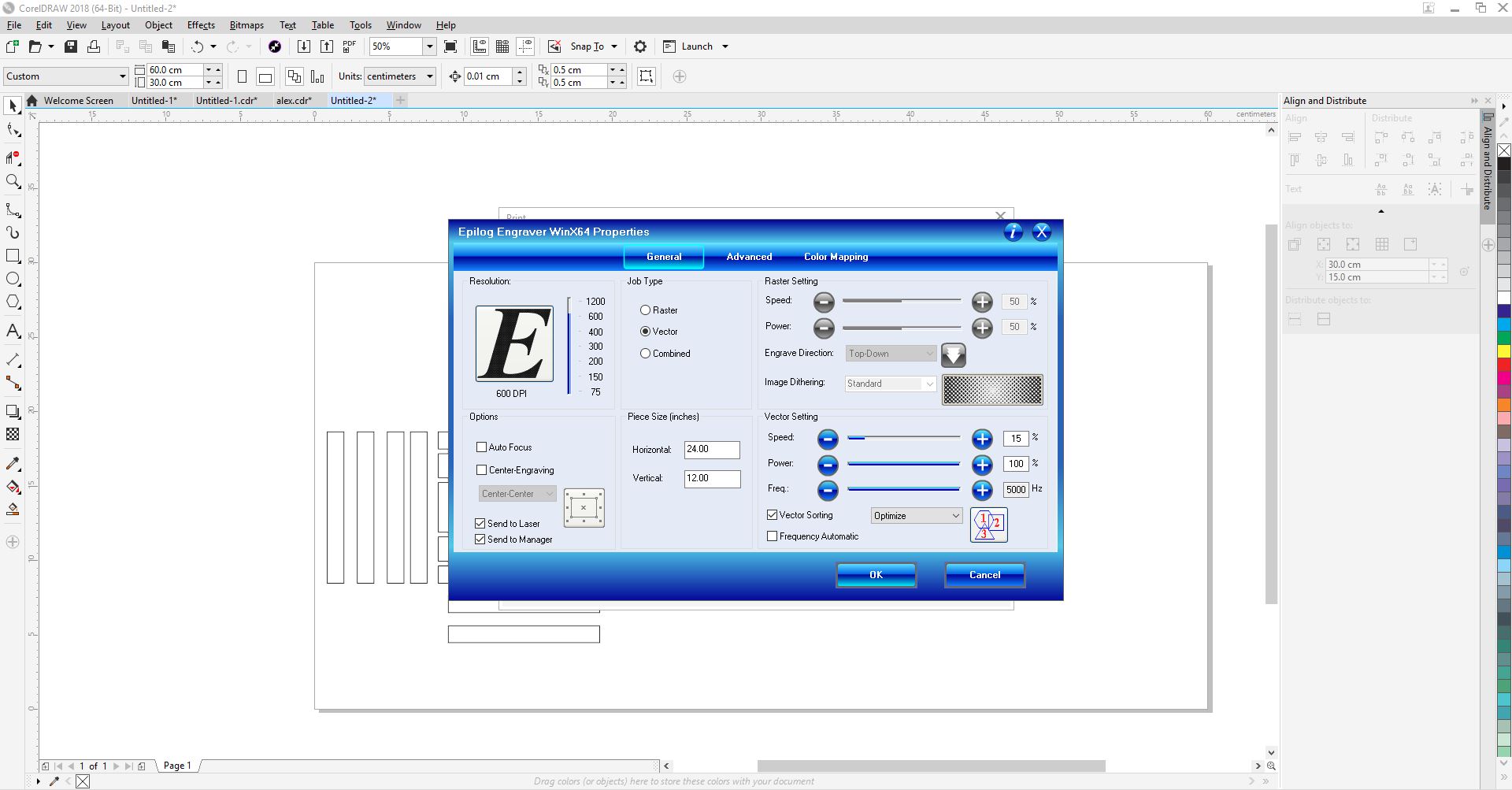Select the Interactive Fill tool
The height and width of the screenshot is (790, 1512).
(13, 487)
